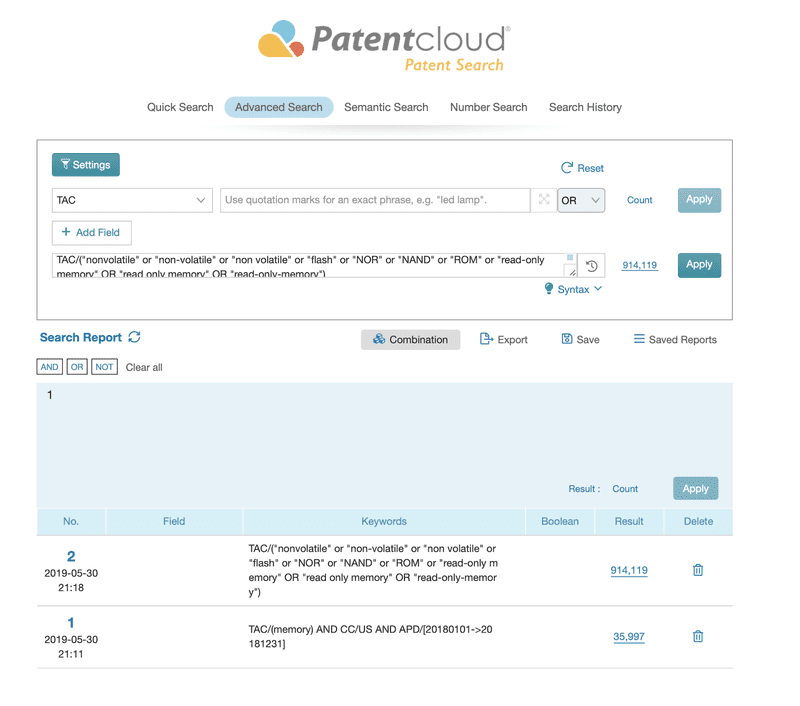Click the Reset link

pos(582,168)
